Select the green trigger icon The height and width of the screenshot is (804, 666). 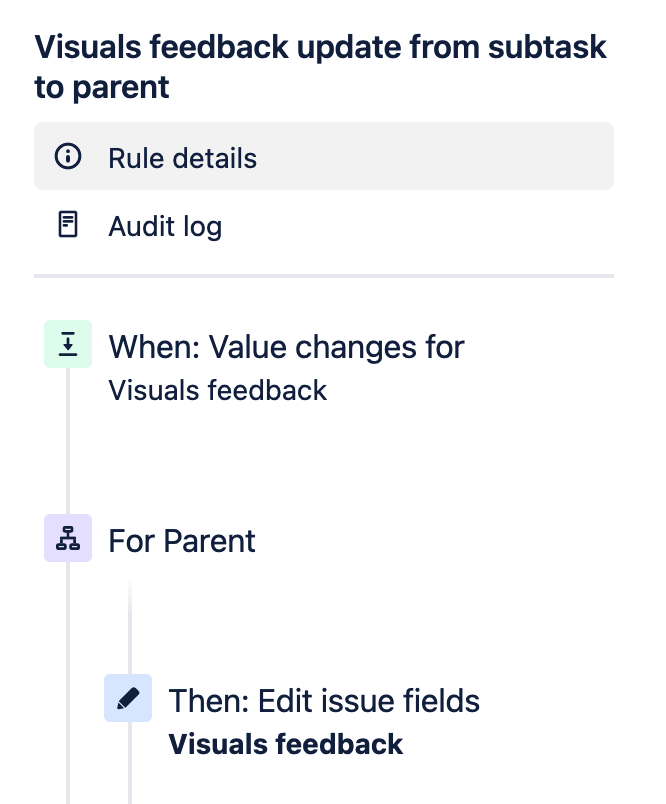tap(68, 344)
